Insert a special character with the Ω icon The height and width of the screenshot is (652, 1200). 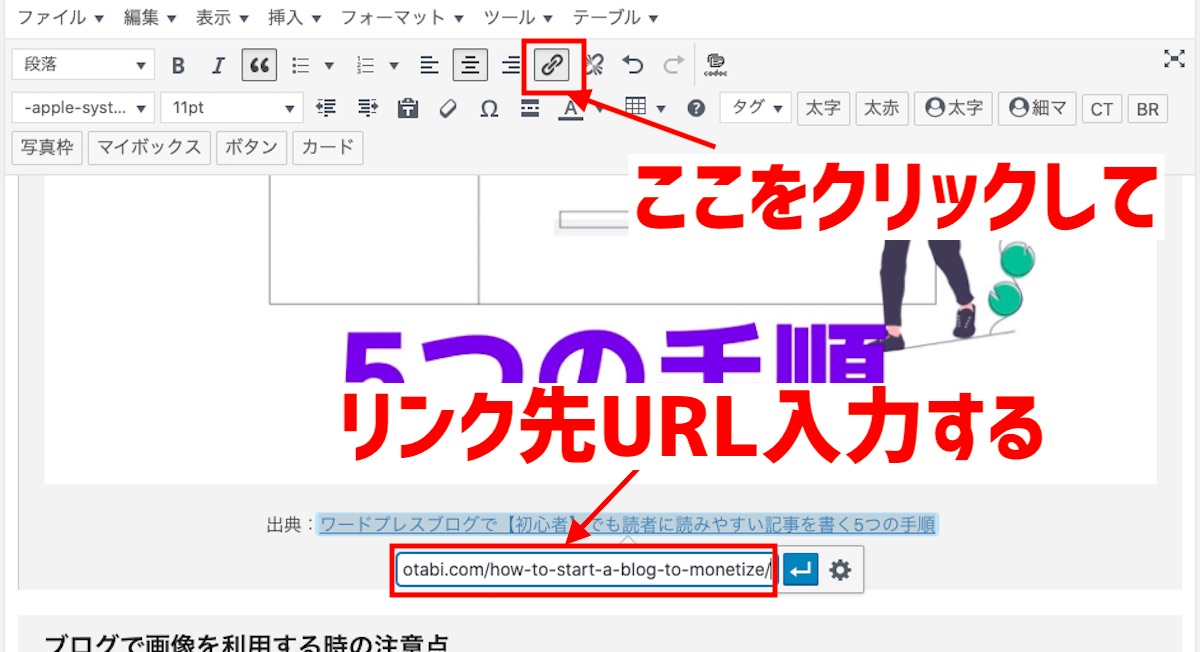(488, 107)
